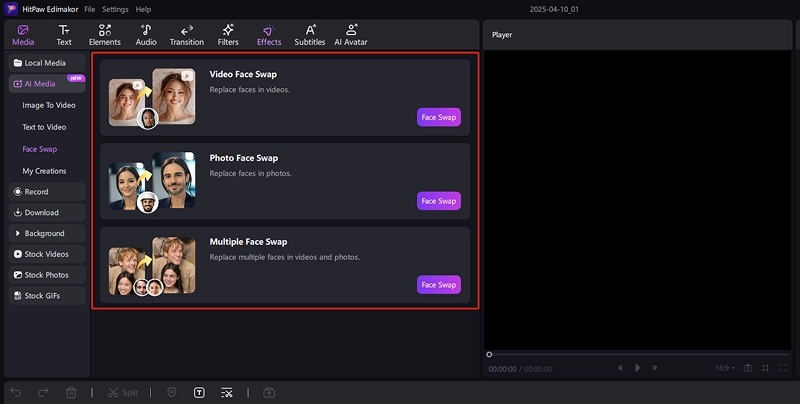The height and width of the screenshot is (404, 800).
Task: Click Face Swap button for Video Face Swap
Action: pyautogui.click(x=439, y=117)
